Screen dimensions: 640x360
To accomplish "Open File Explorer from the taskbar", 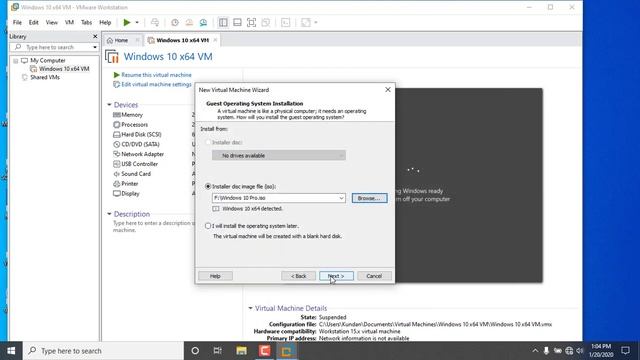I will point(242,351).
